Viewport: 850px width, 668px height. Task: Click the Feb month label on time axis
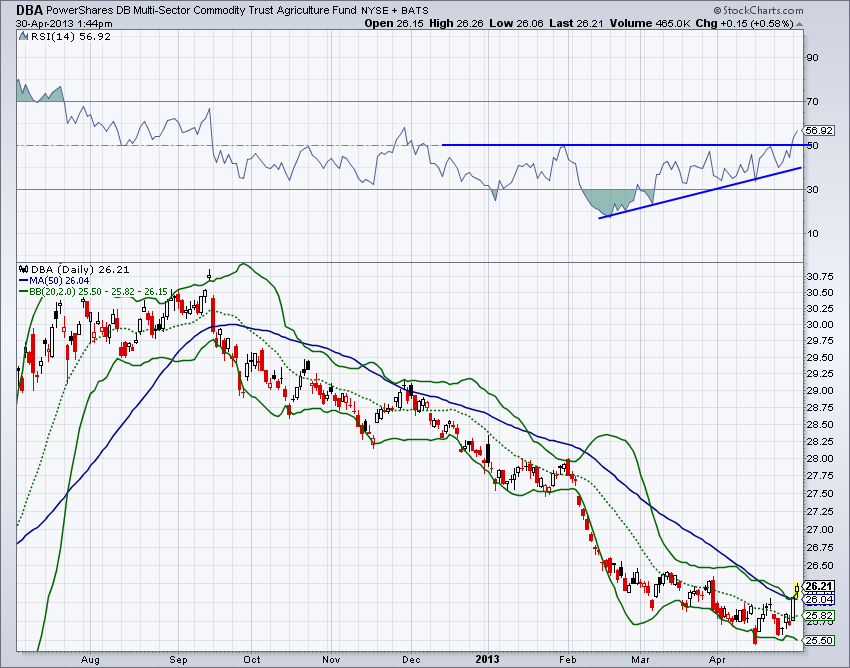click(567, 660)
